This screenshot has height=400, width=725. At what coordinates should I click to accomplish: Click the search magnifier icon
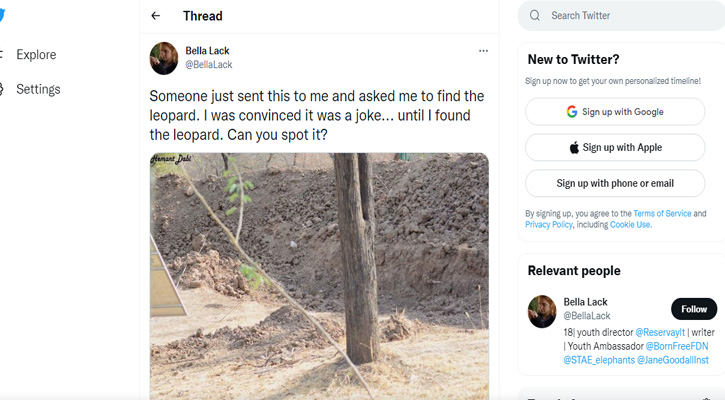click(535, 16)
